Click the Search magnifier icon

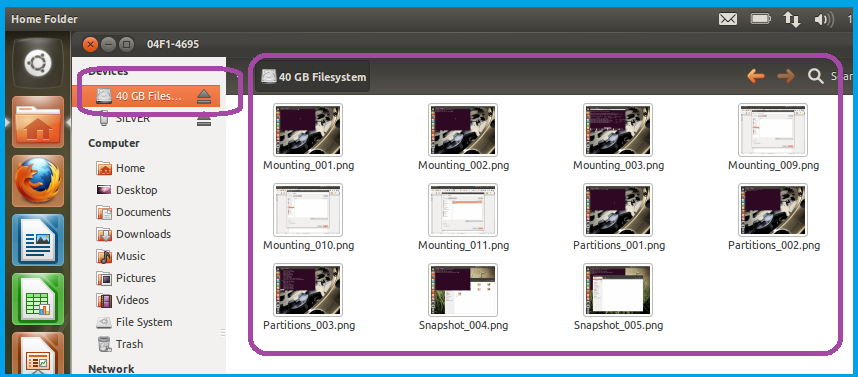point(816,77)
